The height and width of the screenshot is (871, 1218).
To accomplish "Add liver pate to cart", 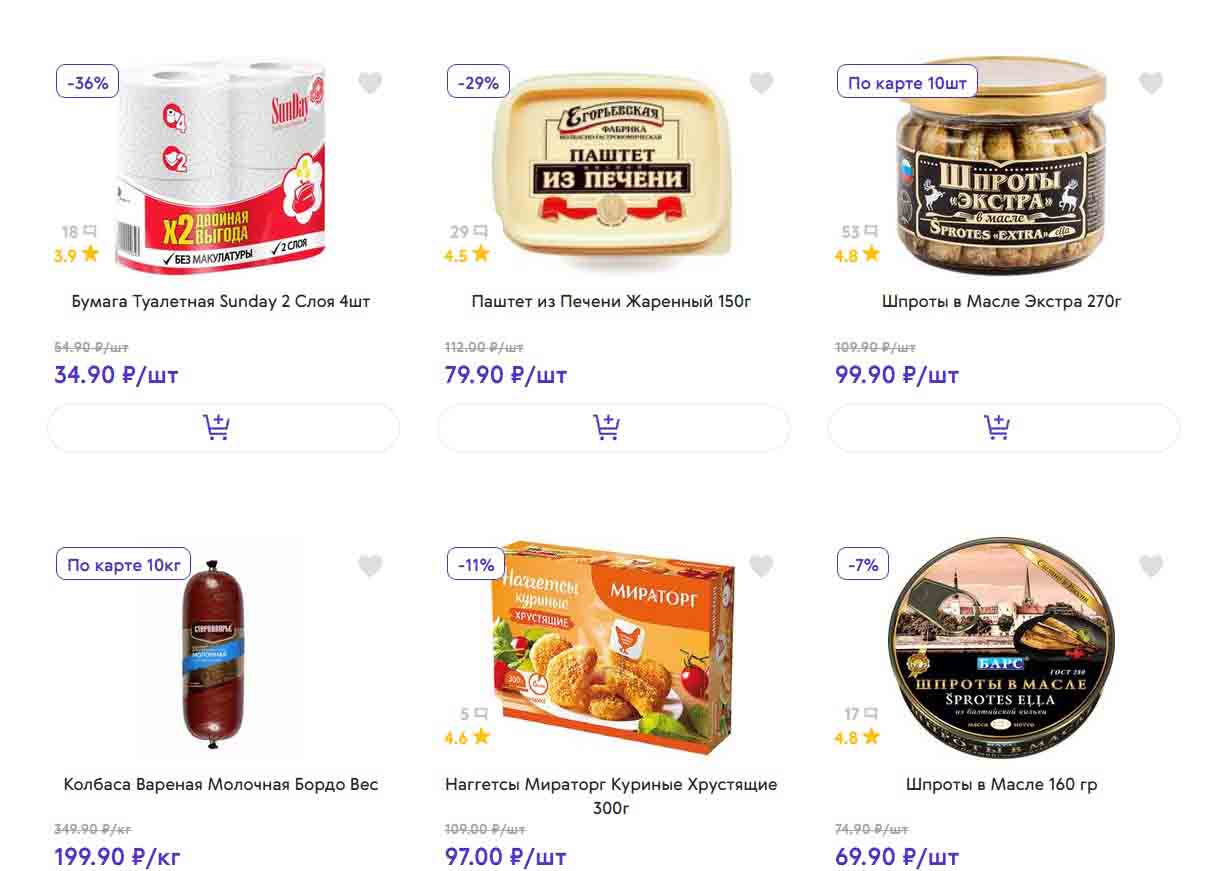I will 613,428.
